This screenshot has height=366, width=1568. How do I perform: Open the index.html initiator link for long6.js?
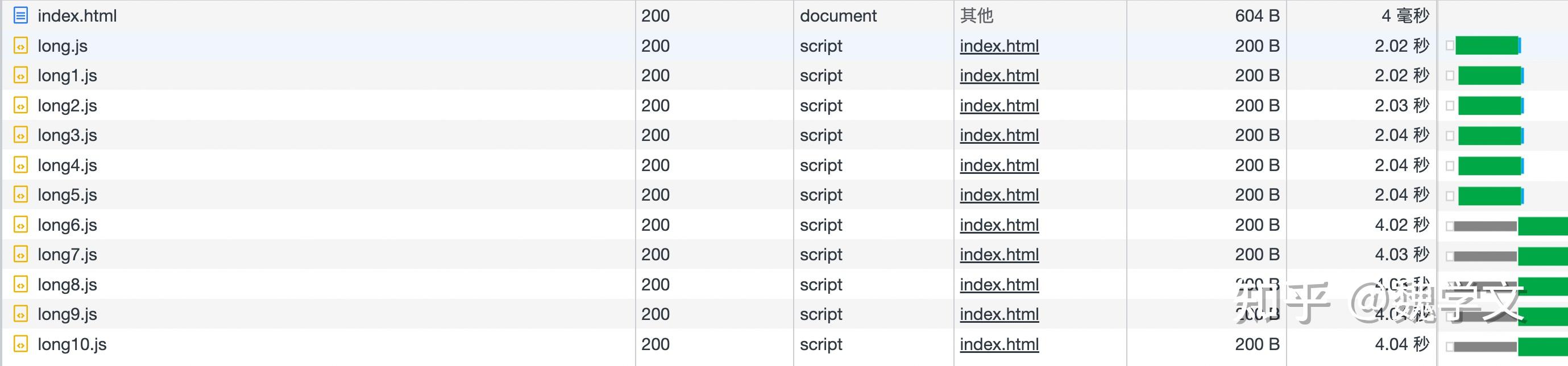998,224
